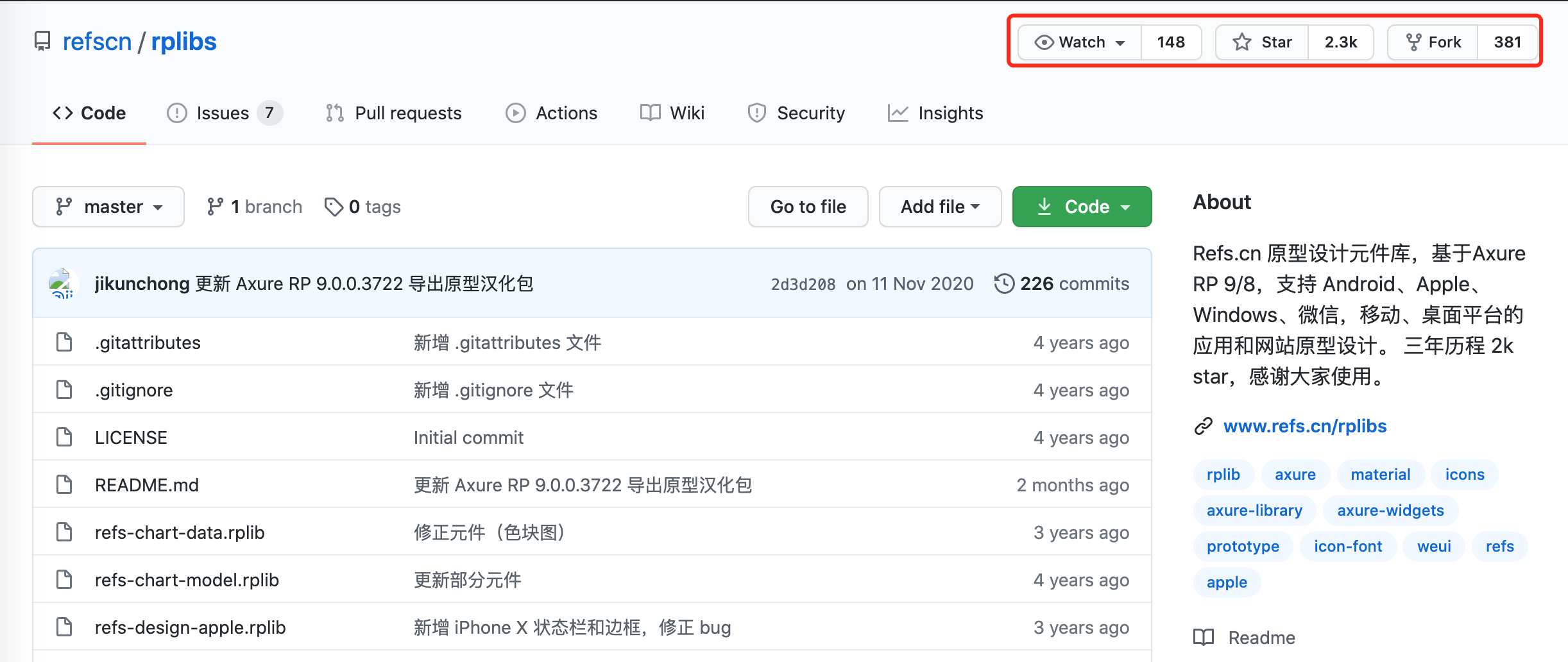Click the tag icon next to 0 tags
1568x662 pixels.
pyautogui.click(x=334, y=207)
